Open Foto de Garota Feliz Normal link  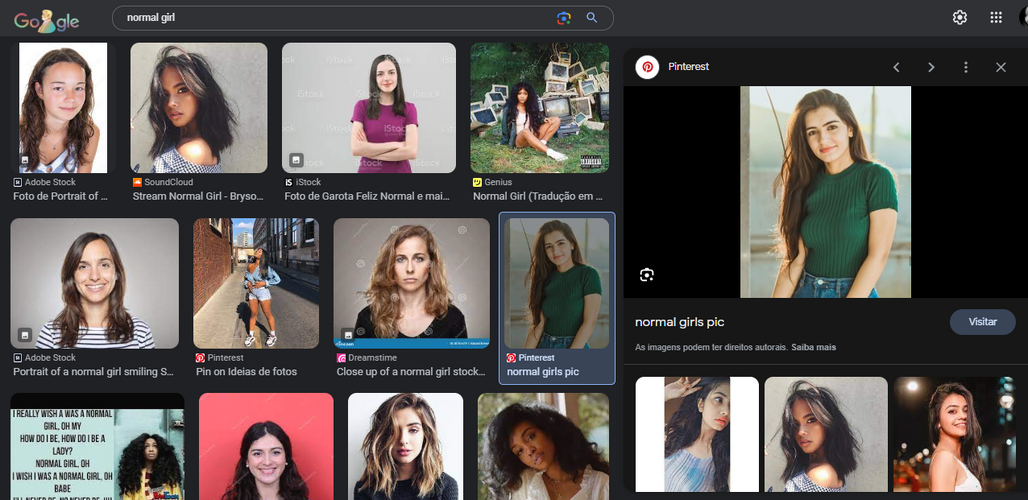367,196
